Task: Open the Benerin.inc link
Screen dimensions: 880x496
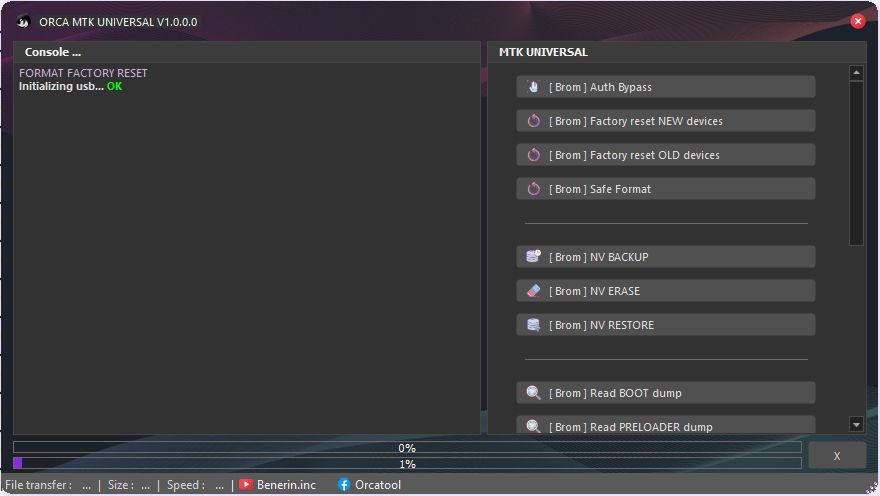Action: click(286, 485)
